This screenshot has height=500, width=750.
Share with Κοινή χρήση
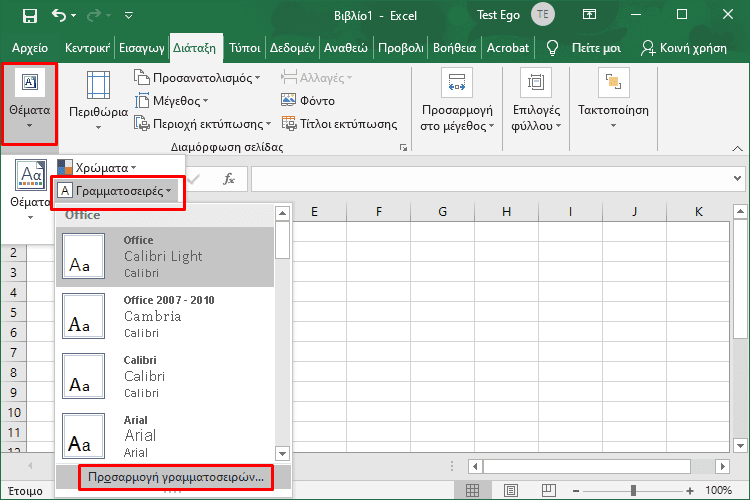pos(684,48)
